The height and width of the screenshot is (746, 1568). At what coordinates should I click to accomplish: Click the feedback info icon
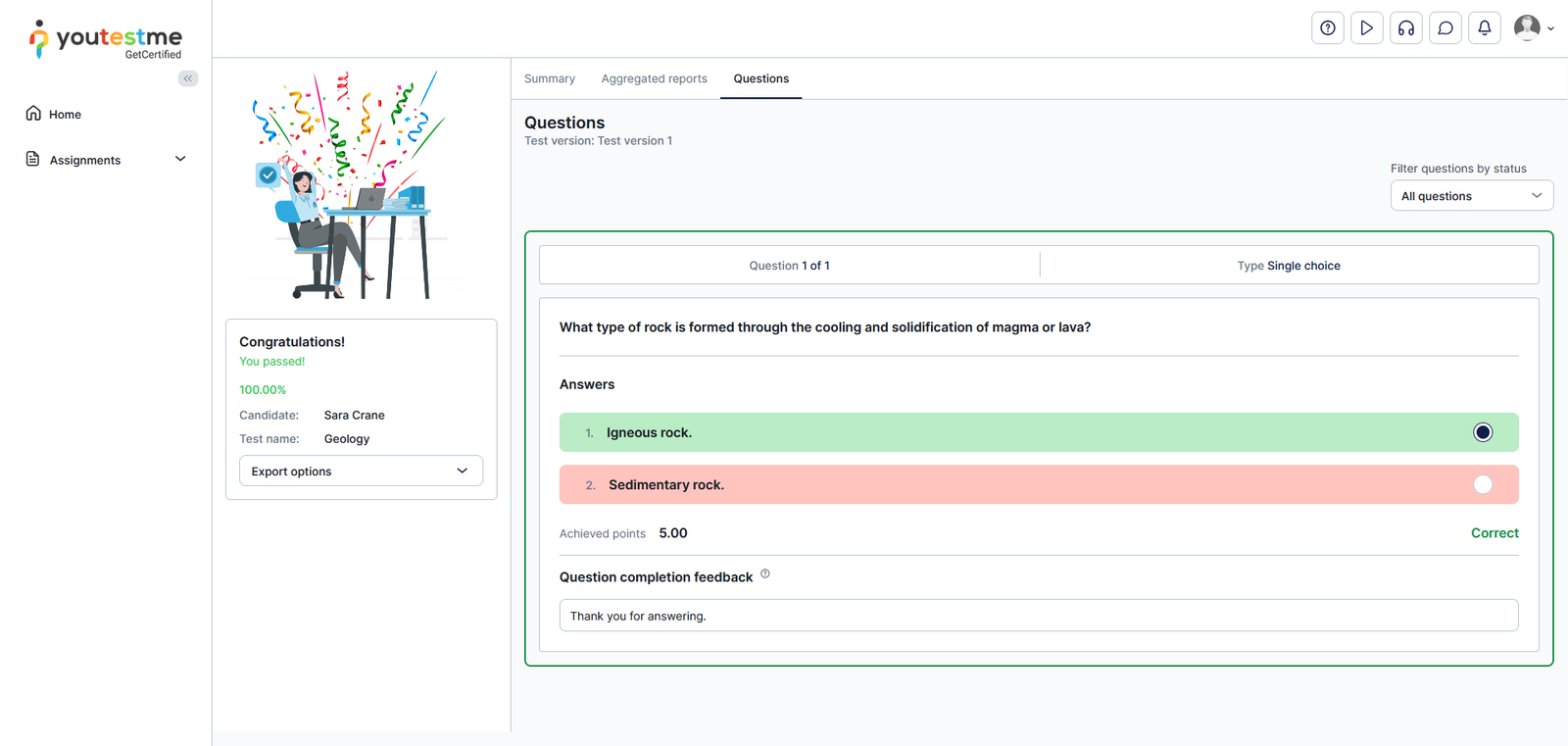pos(765,574)
